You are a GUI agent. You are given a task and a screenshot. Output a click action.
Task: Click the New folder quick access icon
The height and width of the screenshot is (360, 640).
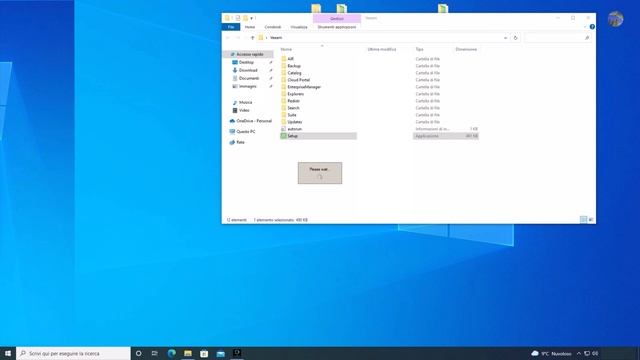pyautogui.click(x=245, y=18)
